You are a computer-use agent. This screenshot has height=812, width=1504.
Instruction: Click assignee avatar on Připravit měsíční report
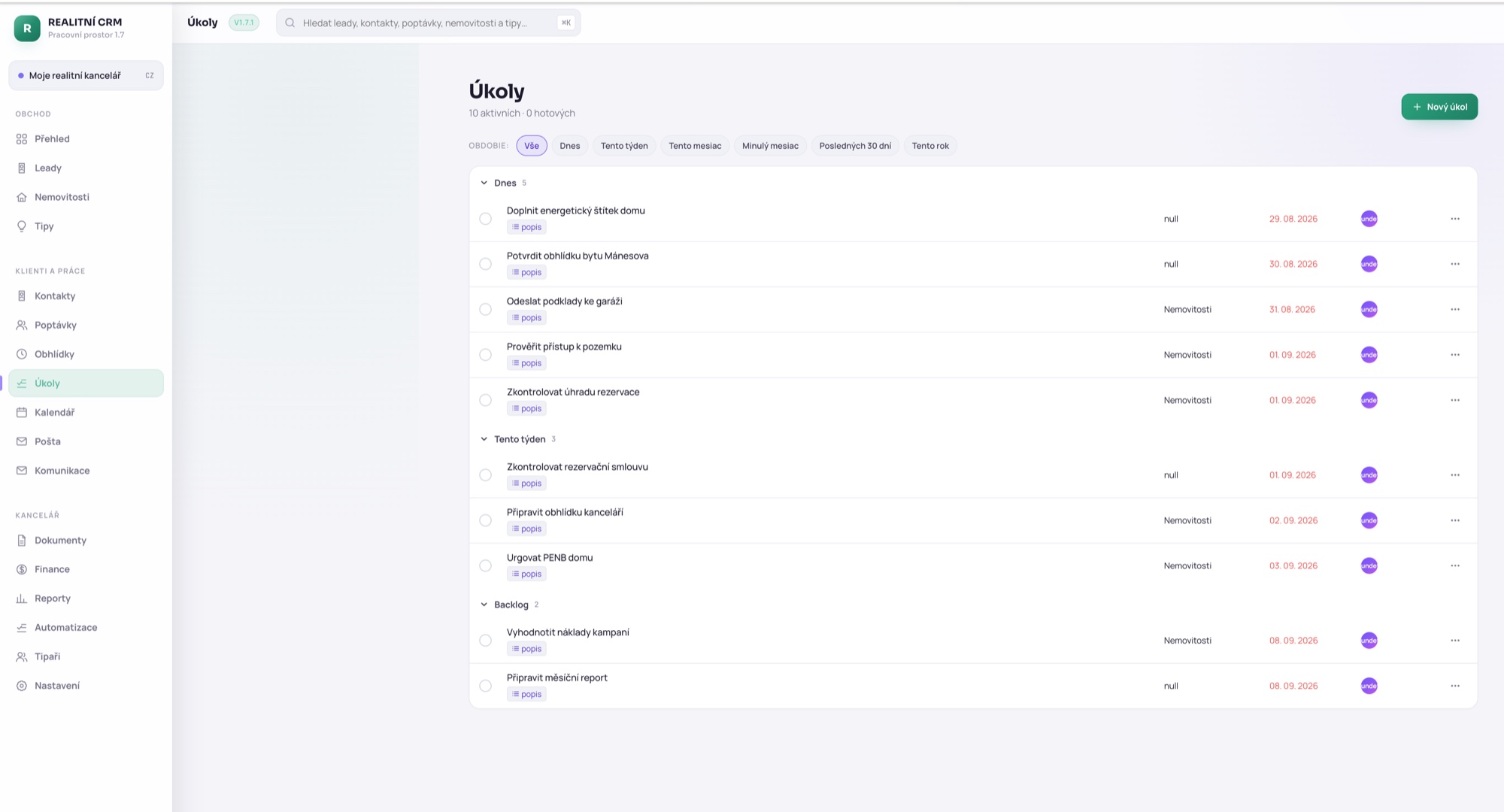point(1369,686)
